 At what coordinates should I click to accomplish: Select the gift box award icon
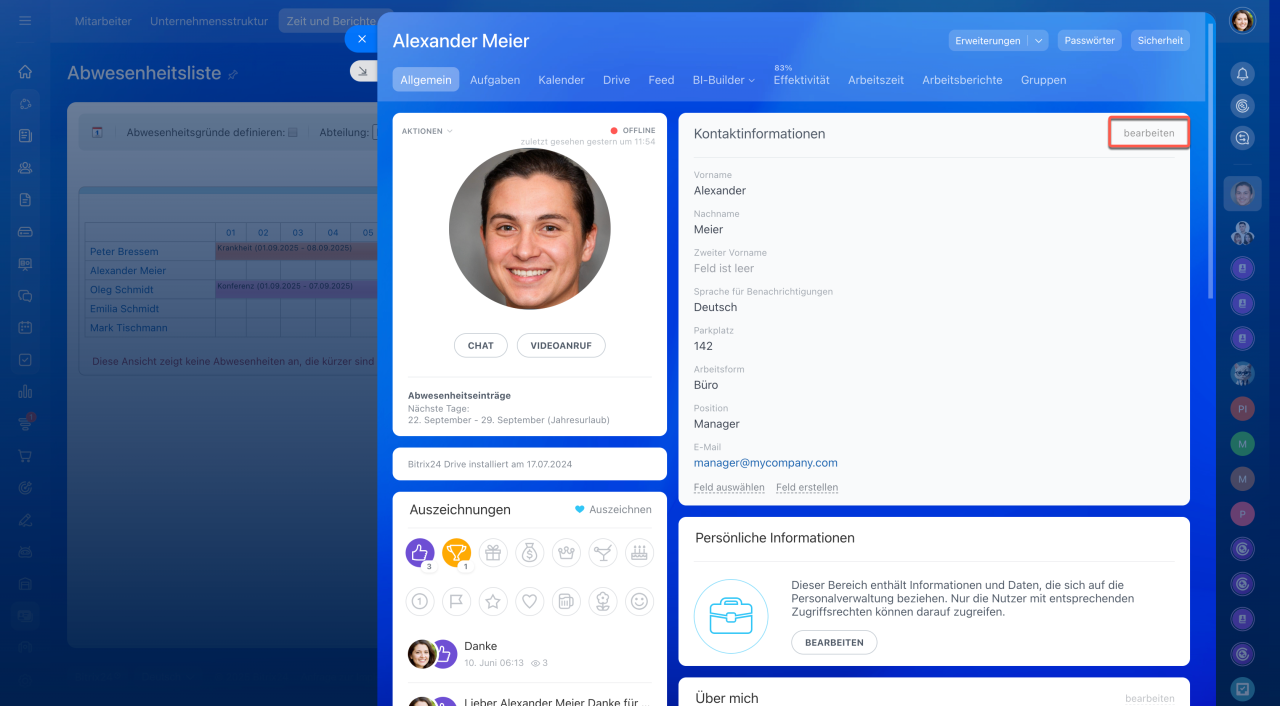pos(493,552)
